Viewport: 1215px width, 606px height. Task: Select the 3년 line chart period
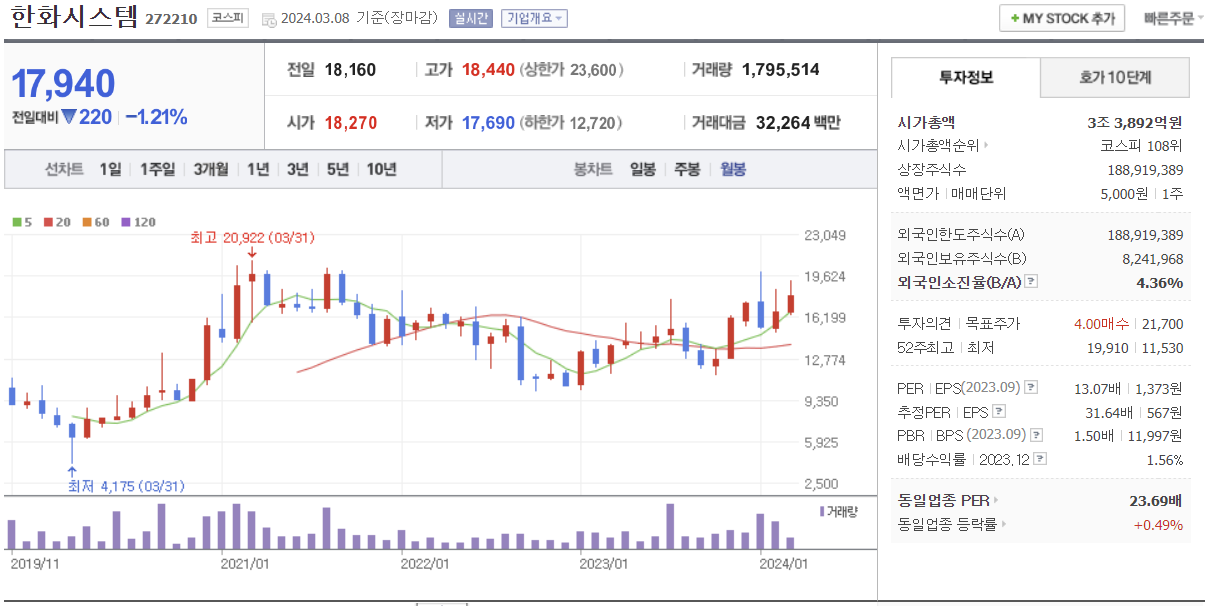(x=297, y=169)
